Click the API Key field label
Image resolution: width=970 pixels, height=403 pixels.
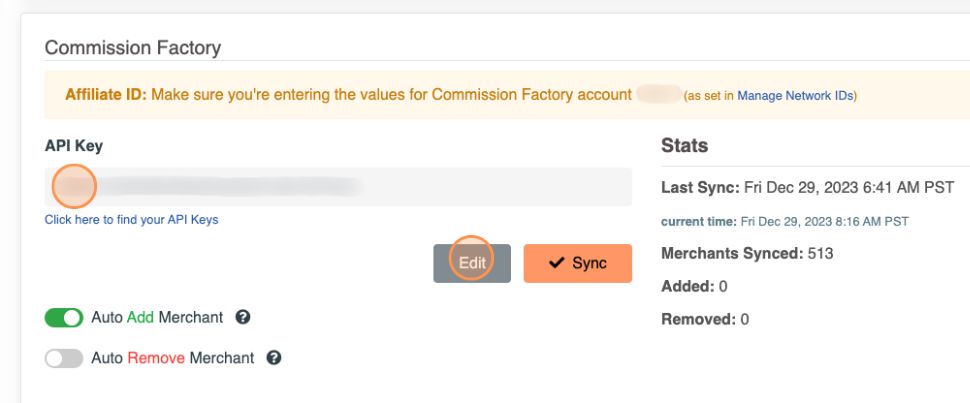74,146
